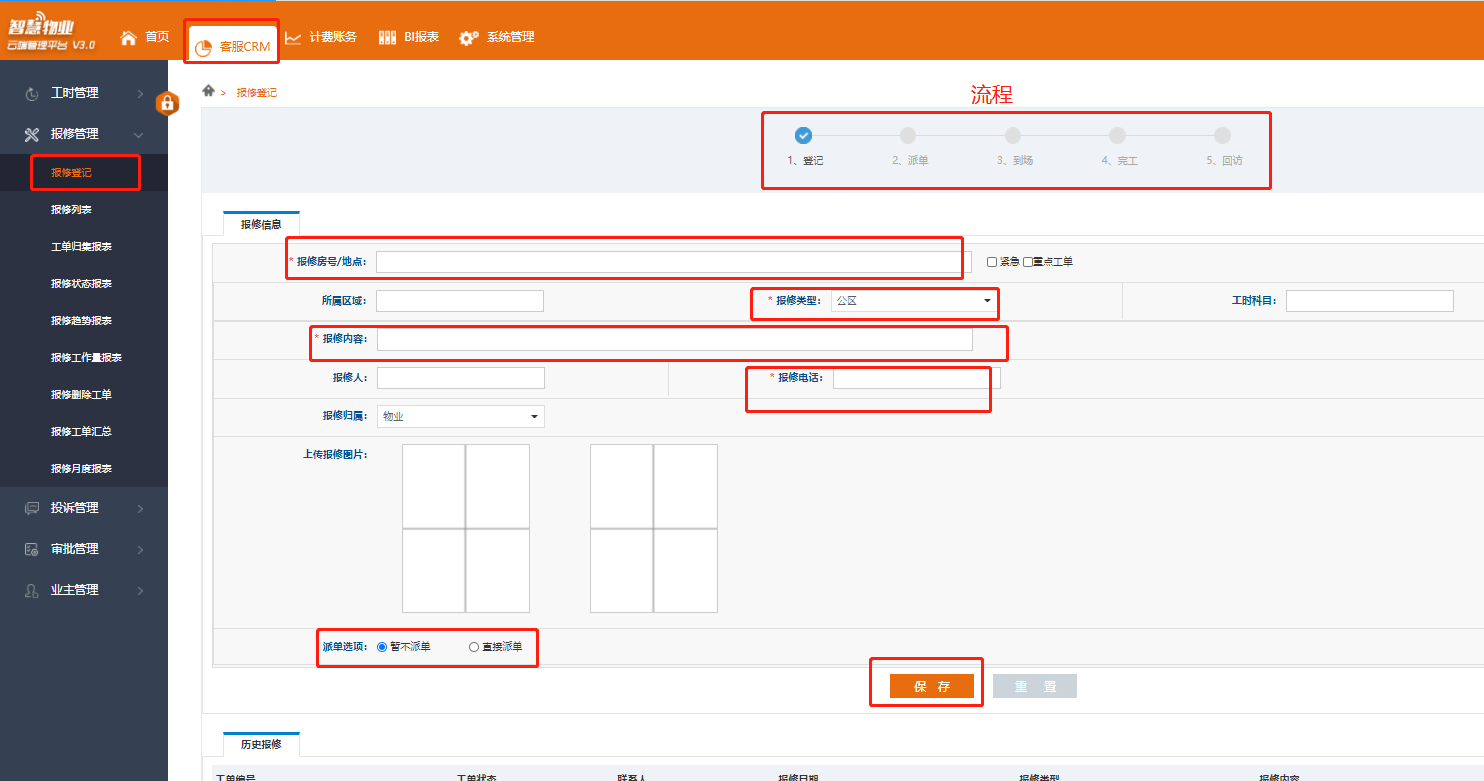This screenshot has width=1484, height=781.
Task: Click the 工时科目 input field
Action: (1370, 301)
